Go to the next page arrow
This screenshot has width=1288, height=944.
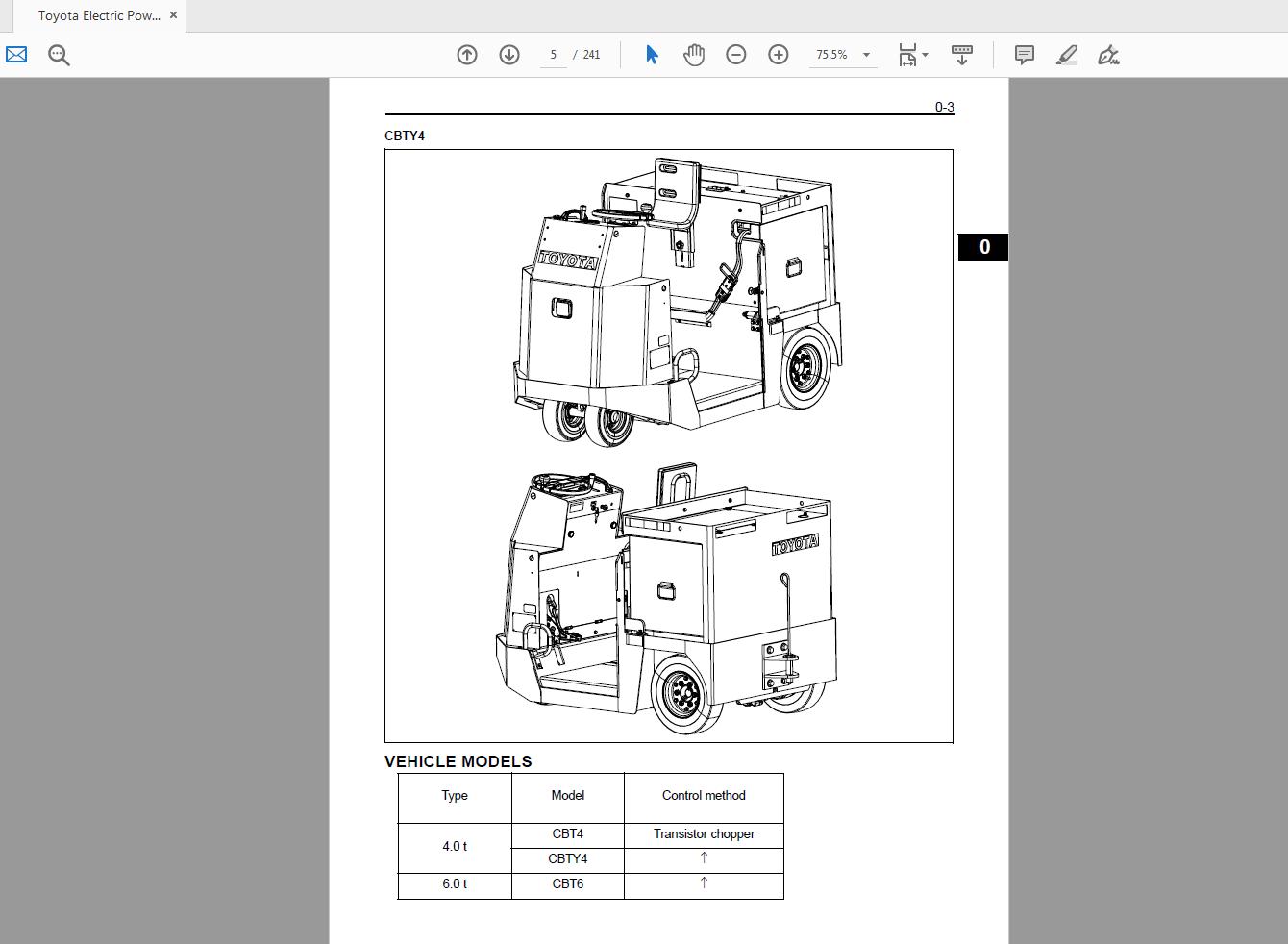coord(509,55)
